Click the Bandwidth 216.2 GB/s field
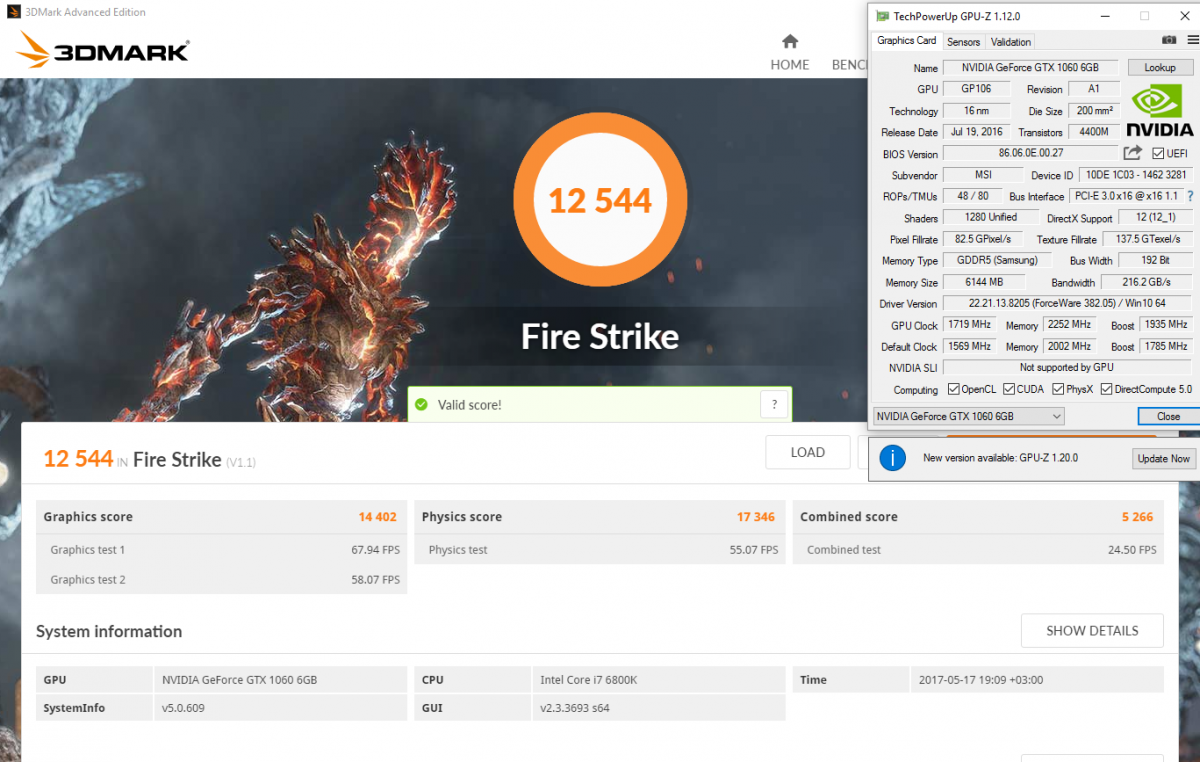This screenshot has height=762, width=1200. [x=1147, y=282]
